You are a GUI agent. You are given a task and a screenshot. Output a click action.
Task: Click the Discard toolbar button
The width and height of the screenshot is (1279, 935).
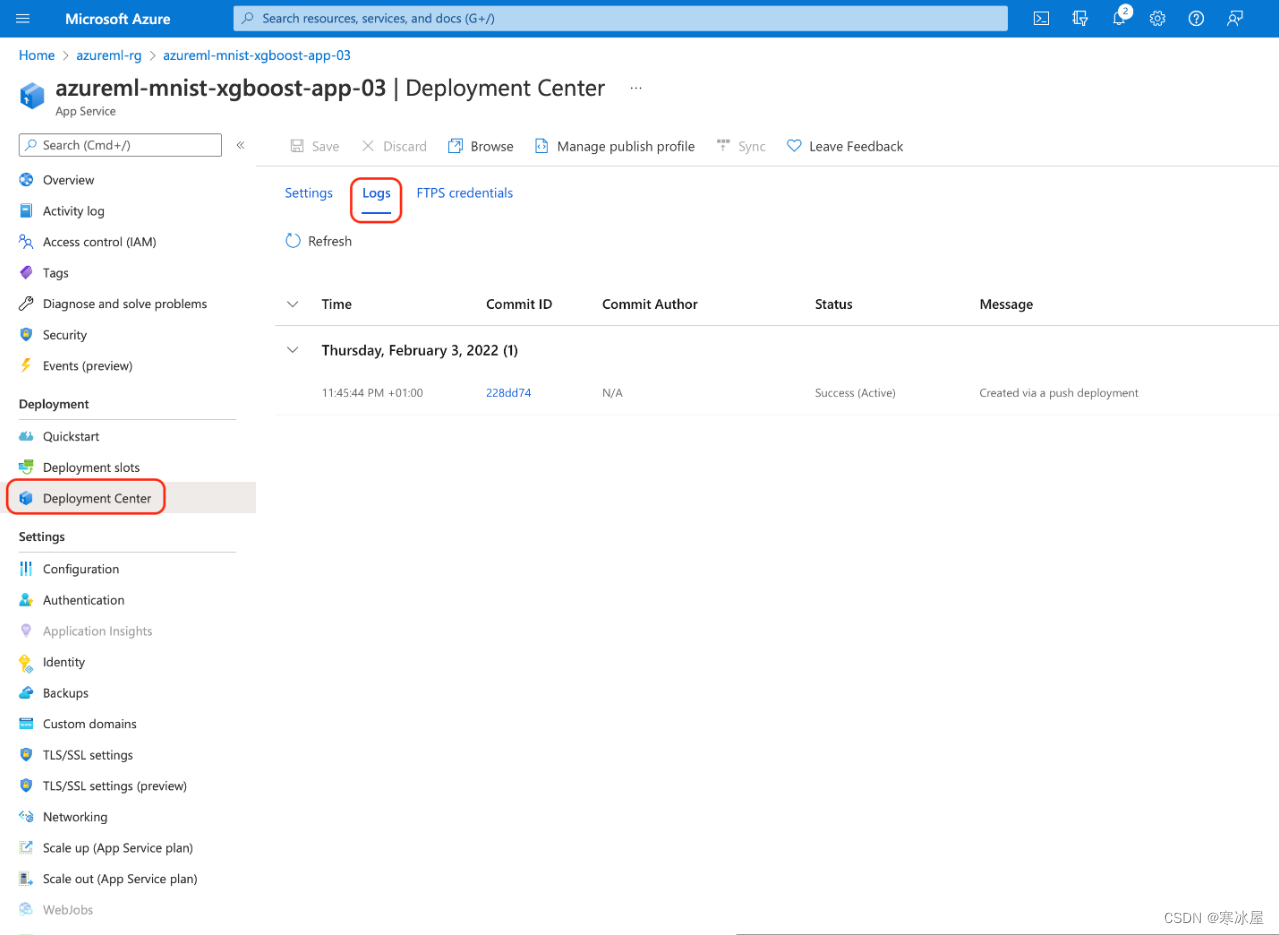tap(394, 146)
